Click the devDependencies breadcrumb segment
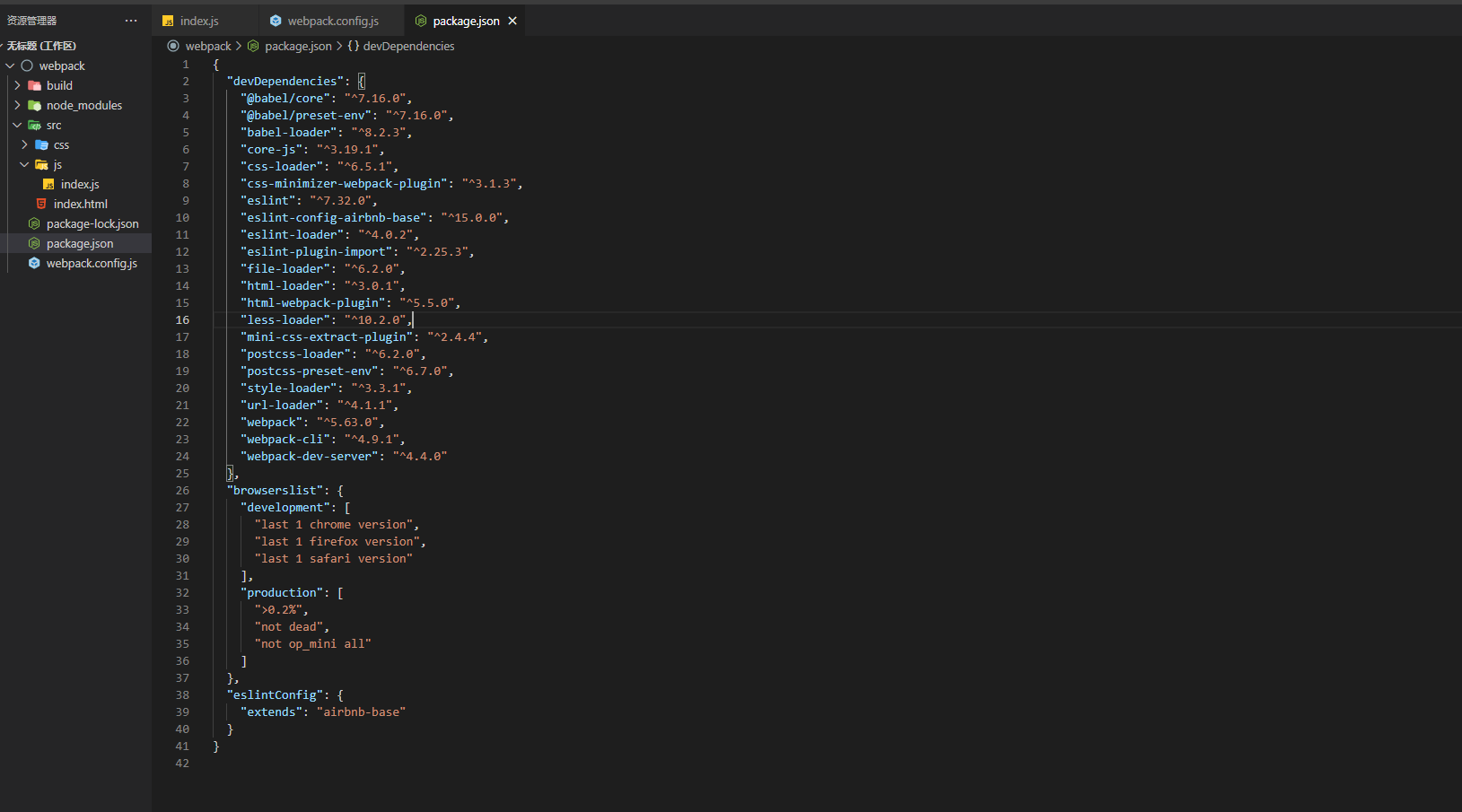Viewport: 1462px width, 812px height. (408, 46)
